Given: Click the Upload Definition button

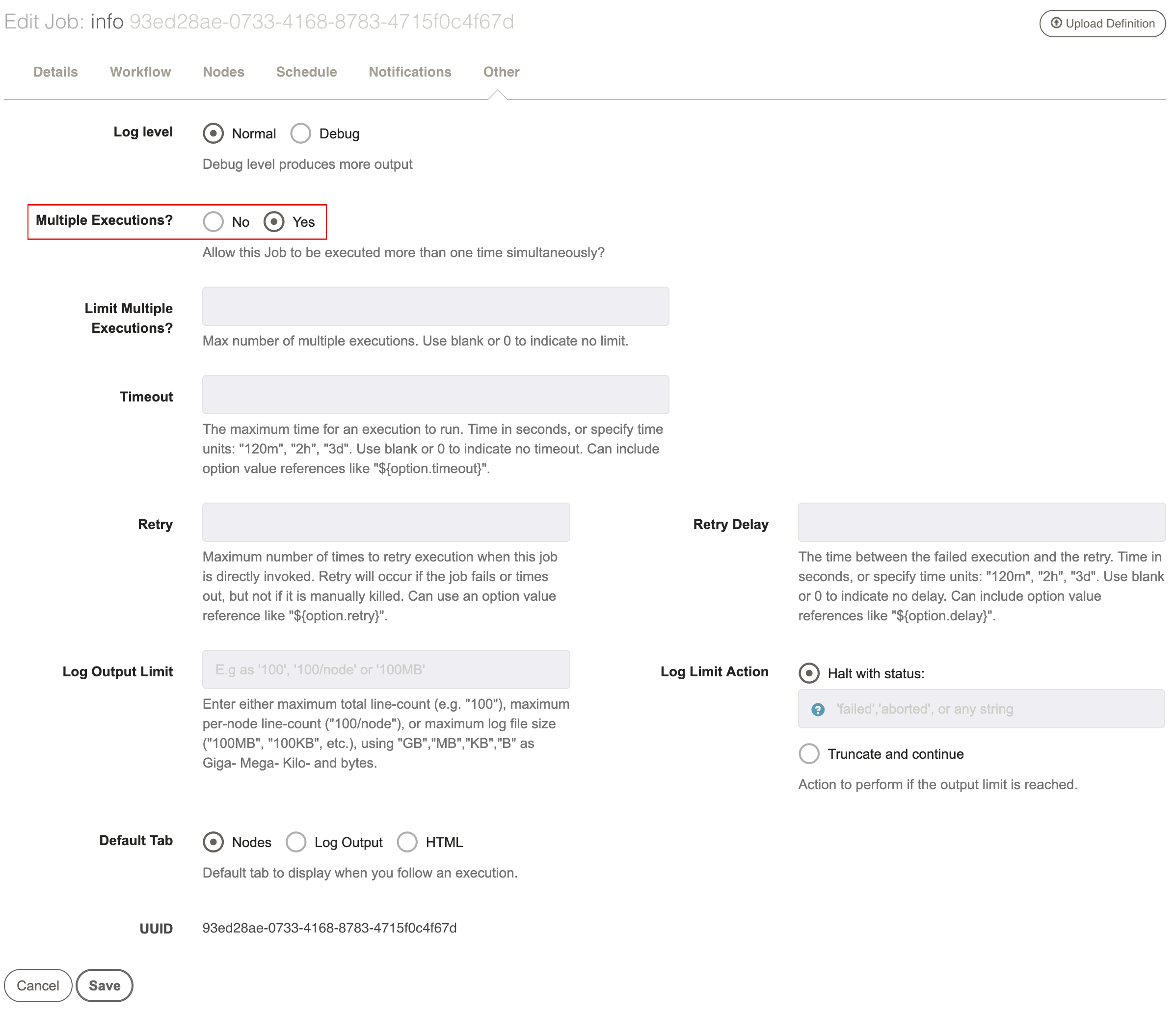Looking at the screenshot, I should click(x=1102, y=23).
